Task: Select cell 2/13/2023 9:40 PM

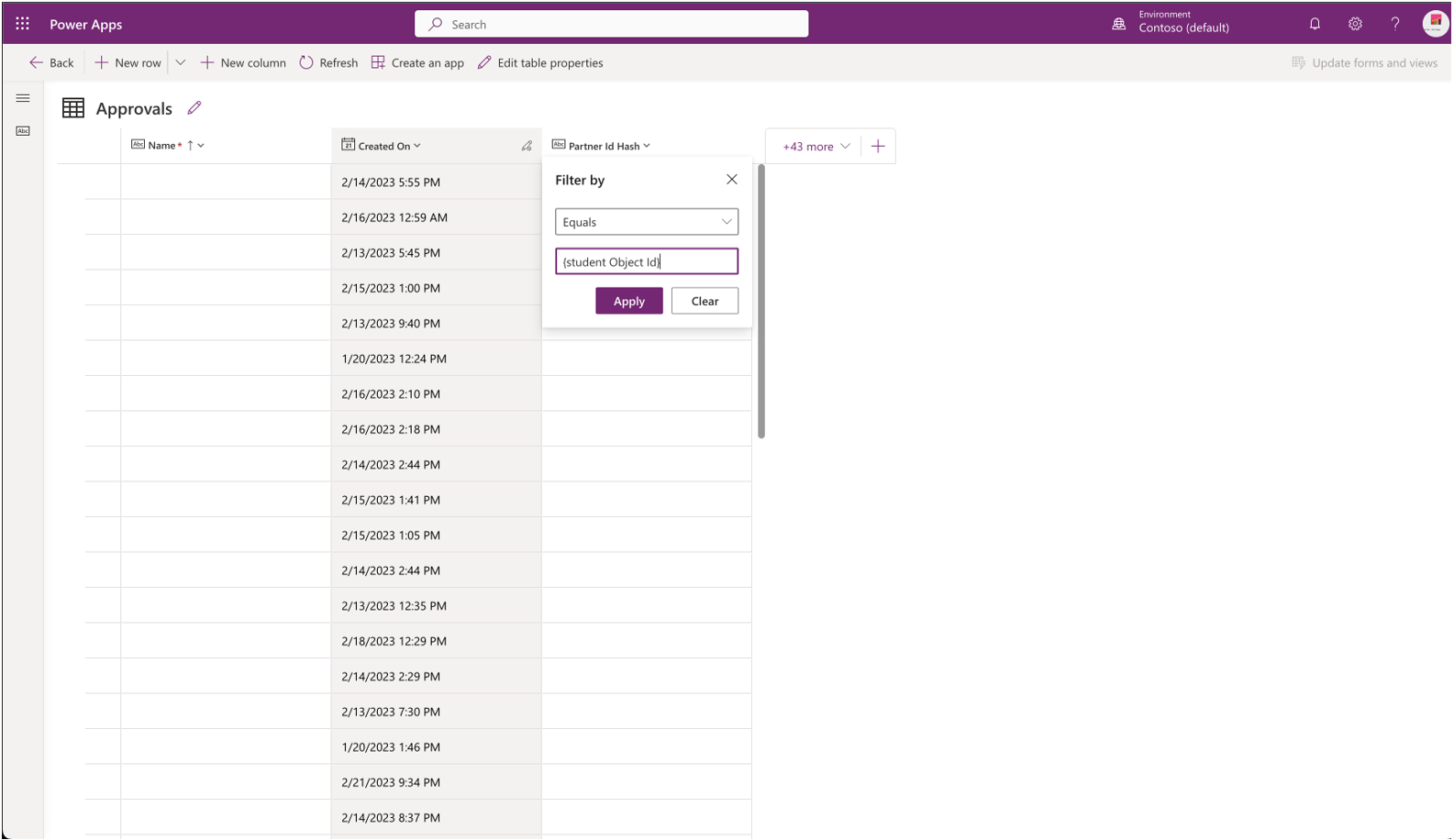Action: pos(437,323)
